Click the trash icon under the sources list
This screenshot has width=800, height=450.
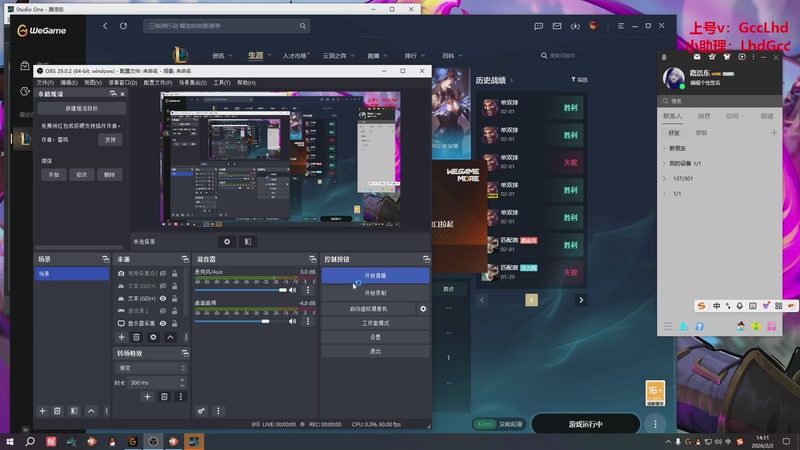coord(136,337)
